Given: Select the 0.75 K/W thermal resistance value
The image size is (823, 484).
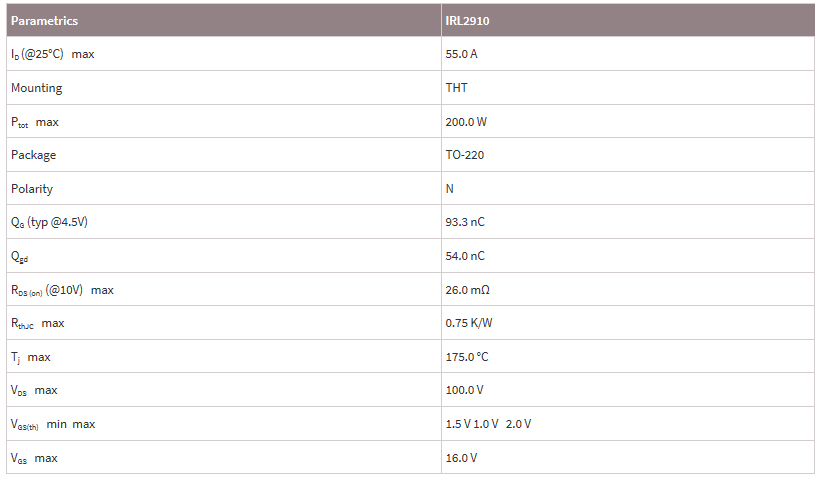Looking at the screenshot, I should [x=469, y=323].
